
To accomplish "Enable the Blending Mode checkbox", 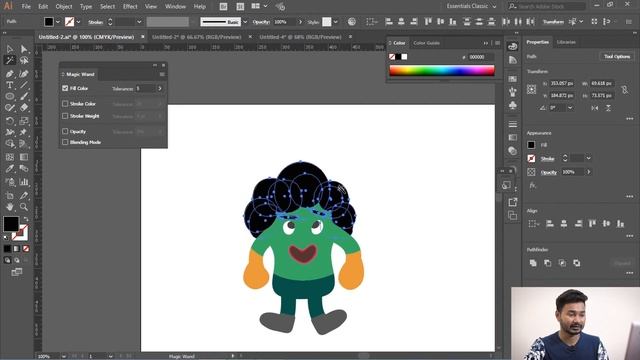I will (x=65, y=142).
